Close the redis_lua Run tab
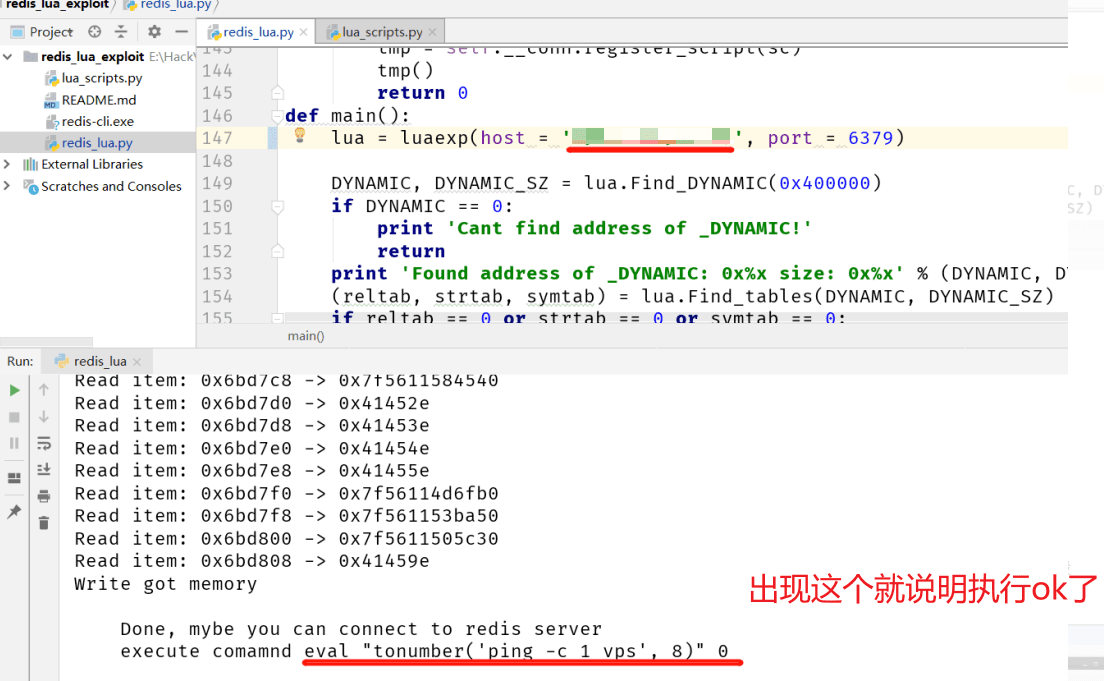Viewport: 1111px width, 681px height. (137, 362)
